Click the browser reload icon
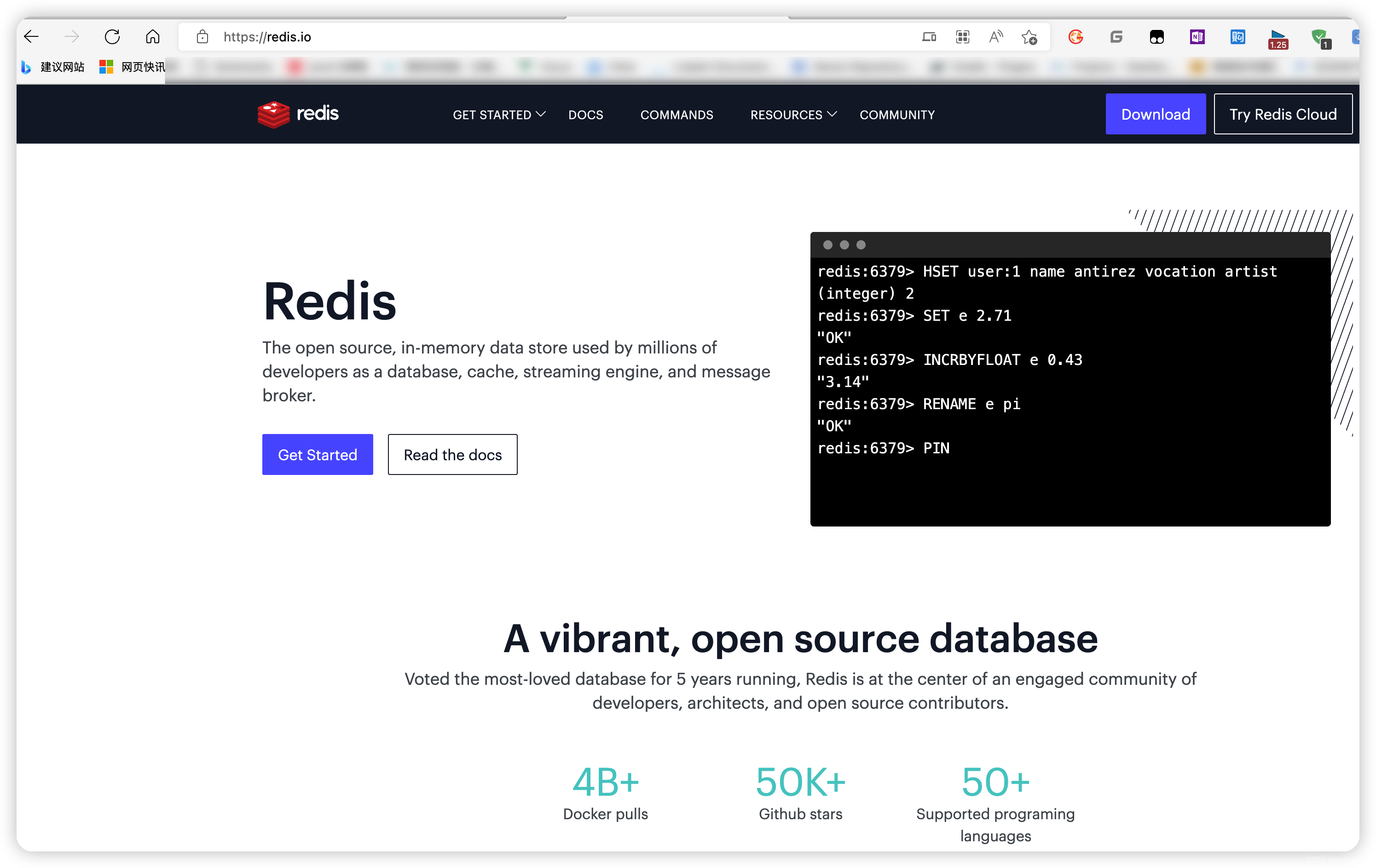The height and width of the screenshot is (868, 1376). pyautogui.click(x=113, y=37)
